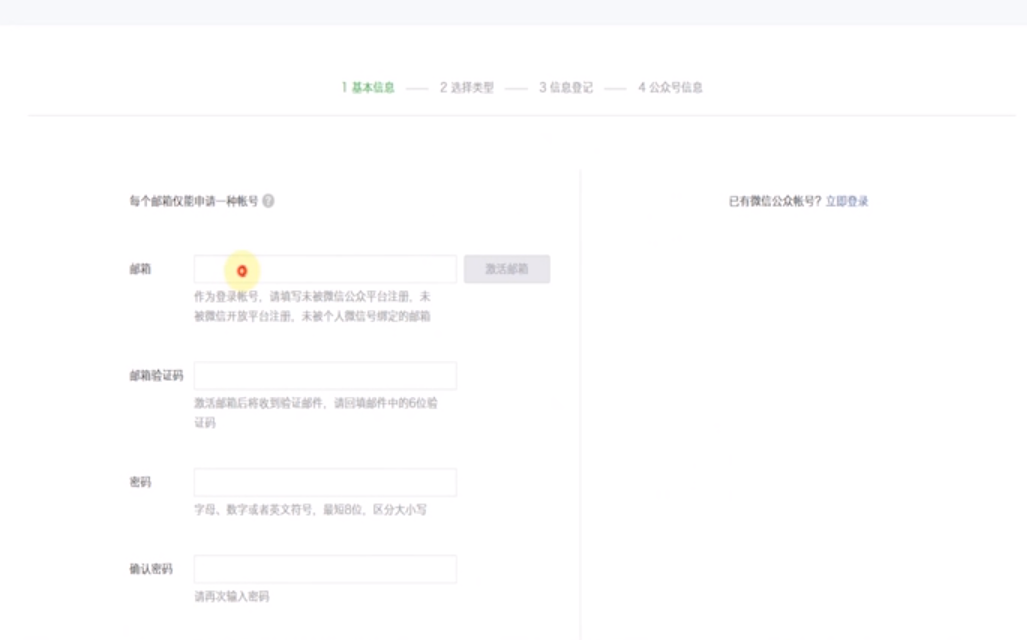Go to step 2 选择类型
Screen dimensions: 1027x640
pos(467,88)
